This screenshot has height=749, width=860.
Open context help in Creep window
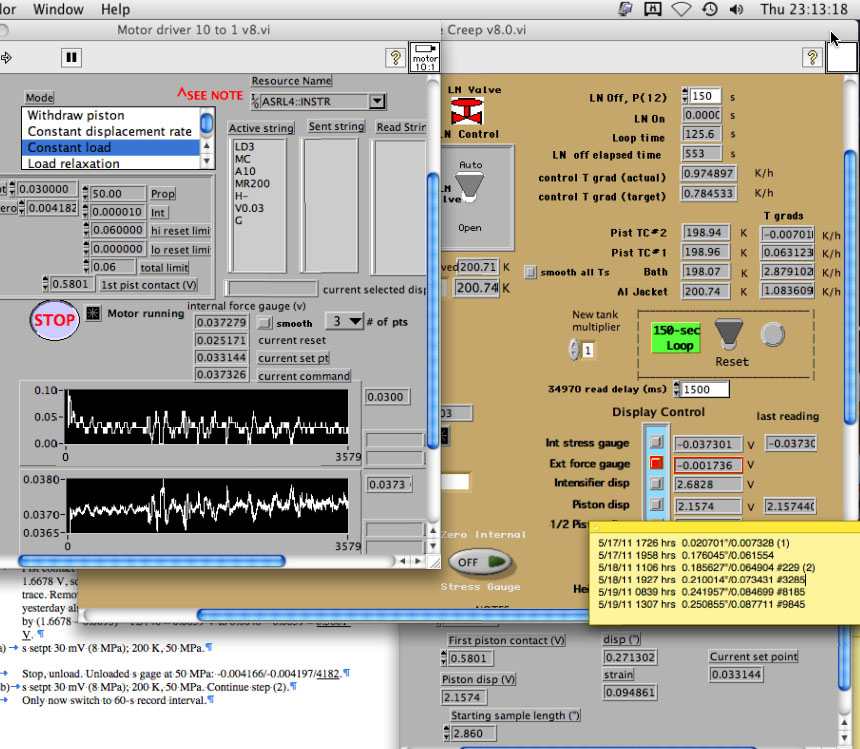(x=812, y=57)
